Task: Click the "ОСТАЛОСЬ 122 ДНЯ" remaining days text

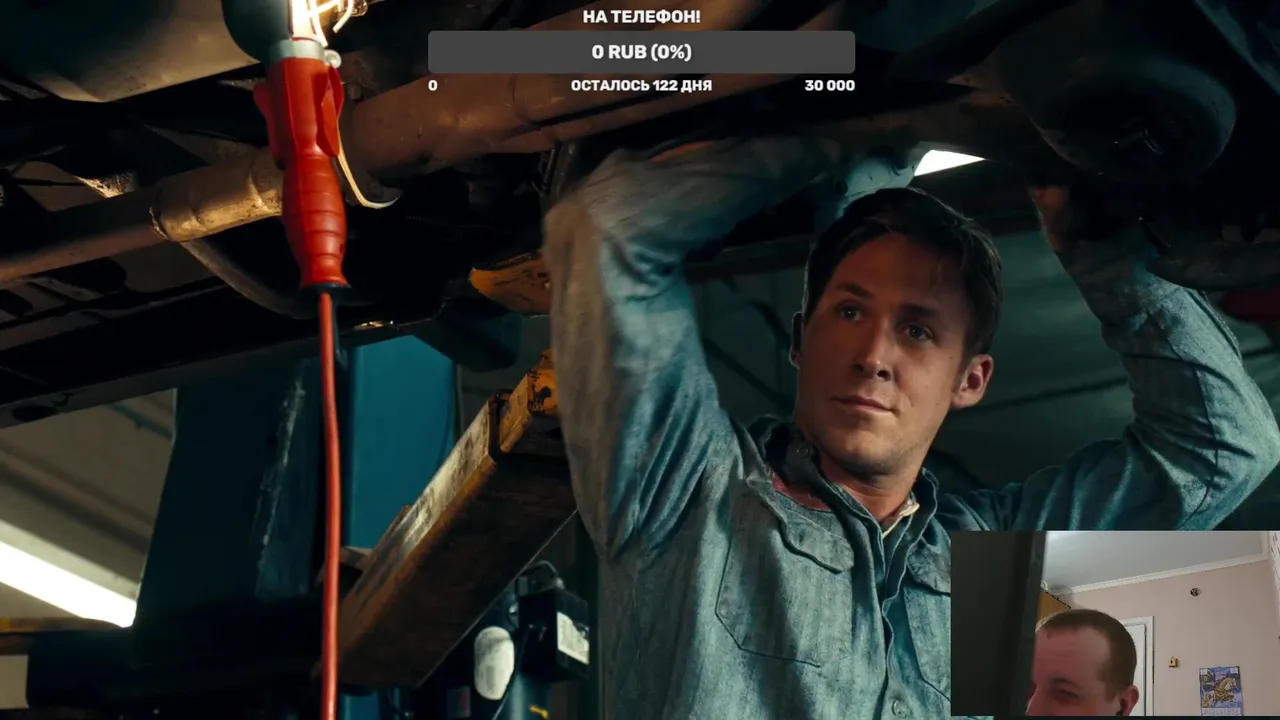Action: pos(641,86)
